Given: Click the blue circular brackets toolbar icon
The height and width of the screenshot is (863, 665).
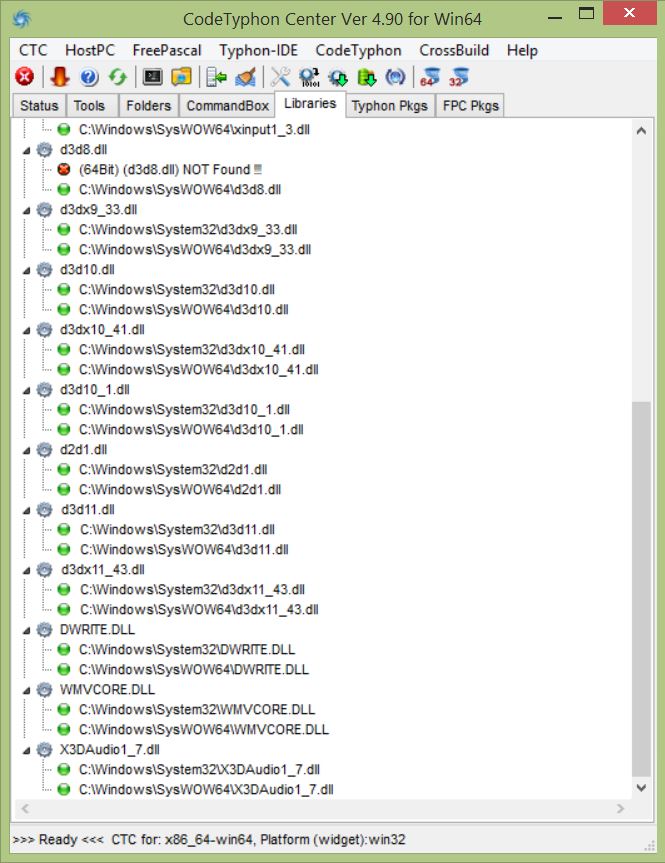Looking at the screenshot, I should tap(395, 77).
